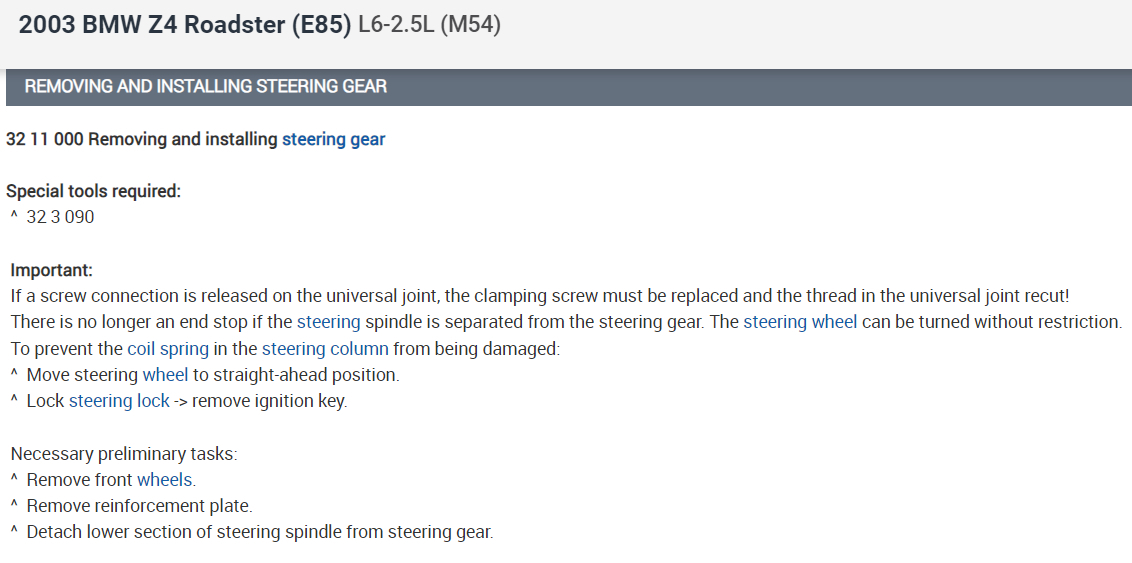
Task: Follow the coil spring link
Action: point(168,349)
